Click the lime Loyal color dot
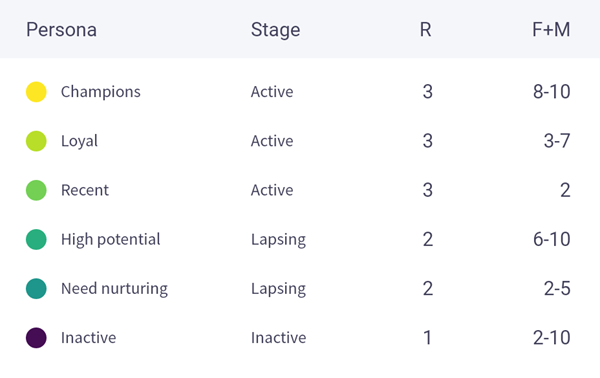Image resolution: width=600 pixels, height=378 pixels. [36, 141]
